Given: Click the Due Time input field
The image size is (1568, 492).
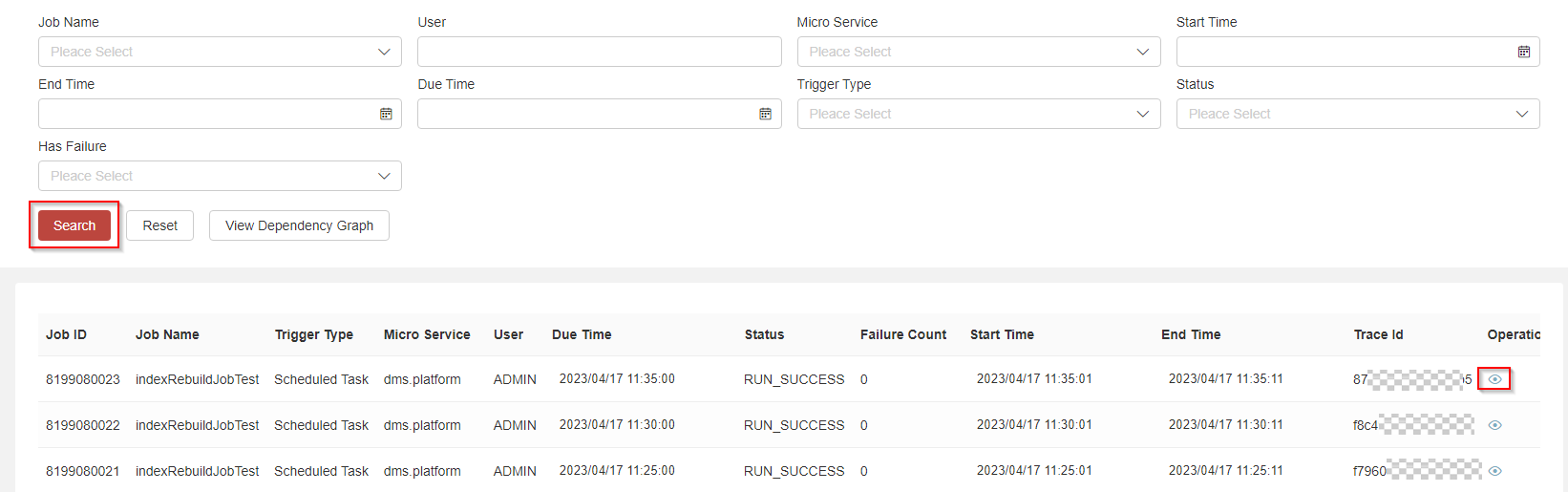Looking at the screenshot, I should (584, 114).
